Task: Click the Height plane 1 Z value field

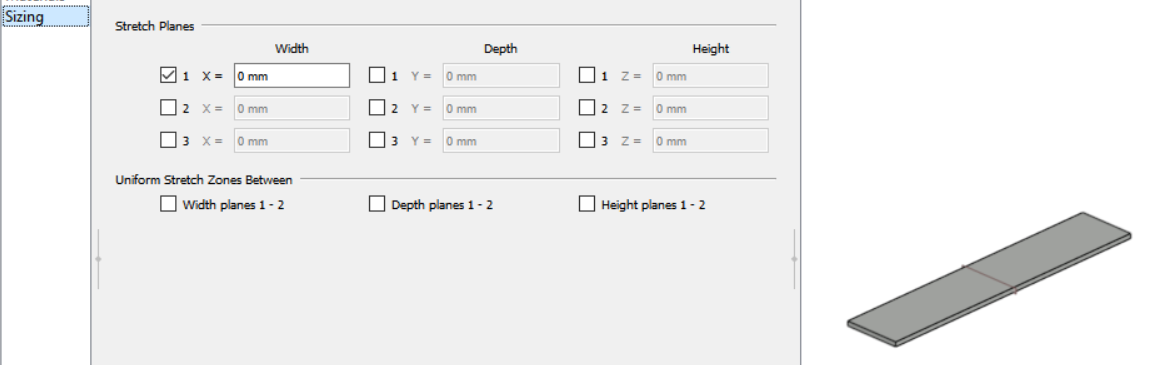Action: click(x=710, y=75)
